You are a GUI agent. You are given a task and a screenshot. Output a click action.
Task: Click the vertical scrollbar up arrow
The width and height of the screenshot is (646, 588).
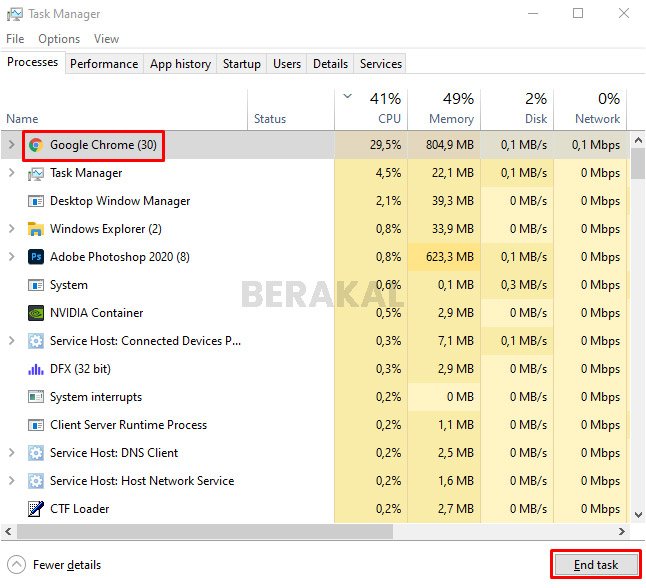(638, 140)
